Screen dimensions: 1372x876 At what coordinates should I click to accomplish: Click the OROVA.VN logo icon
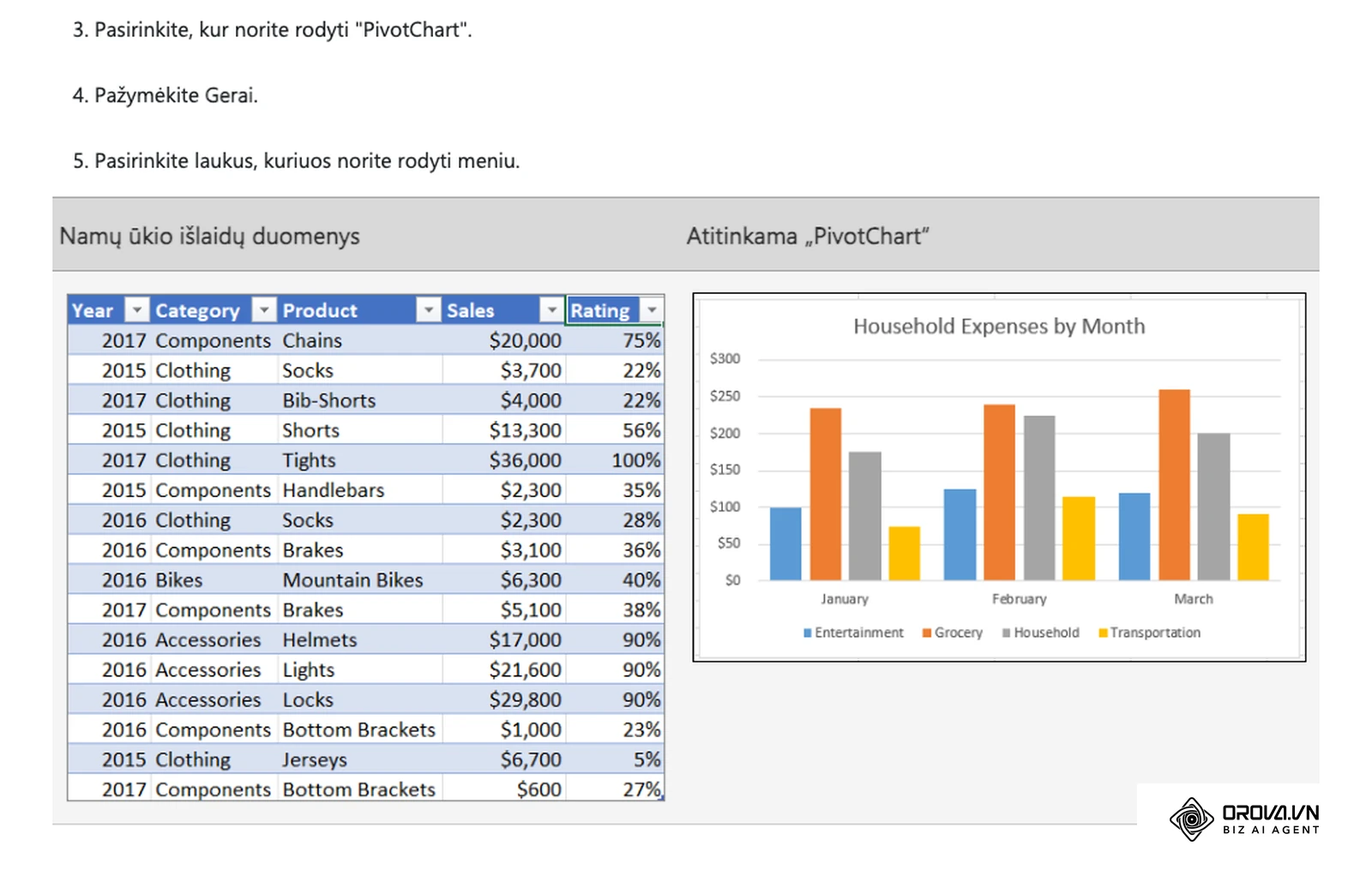tap(1192, 819)
